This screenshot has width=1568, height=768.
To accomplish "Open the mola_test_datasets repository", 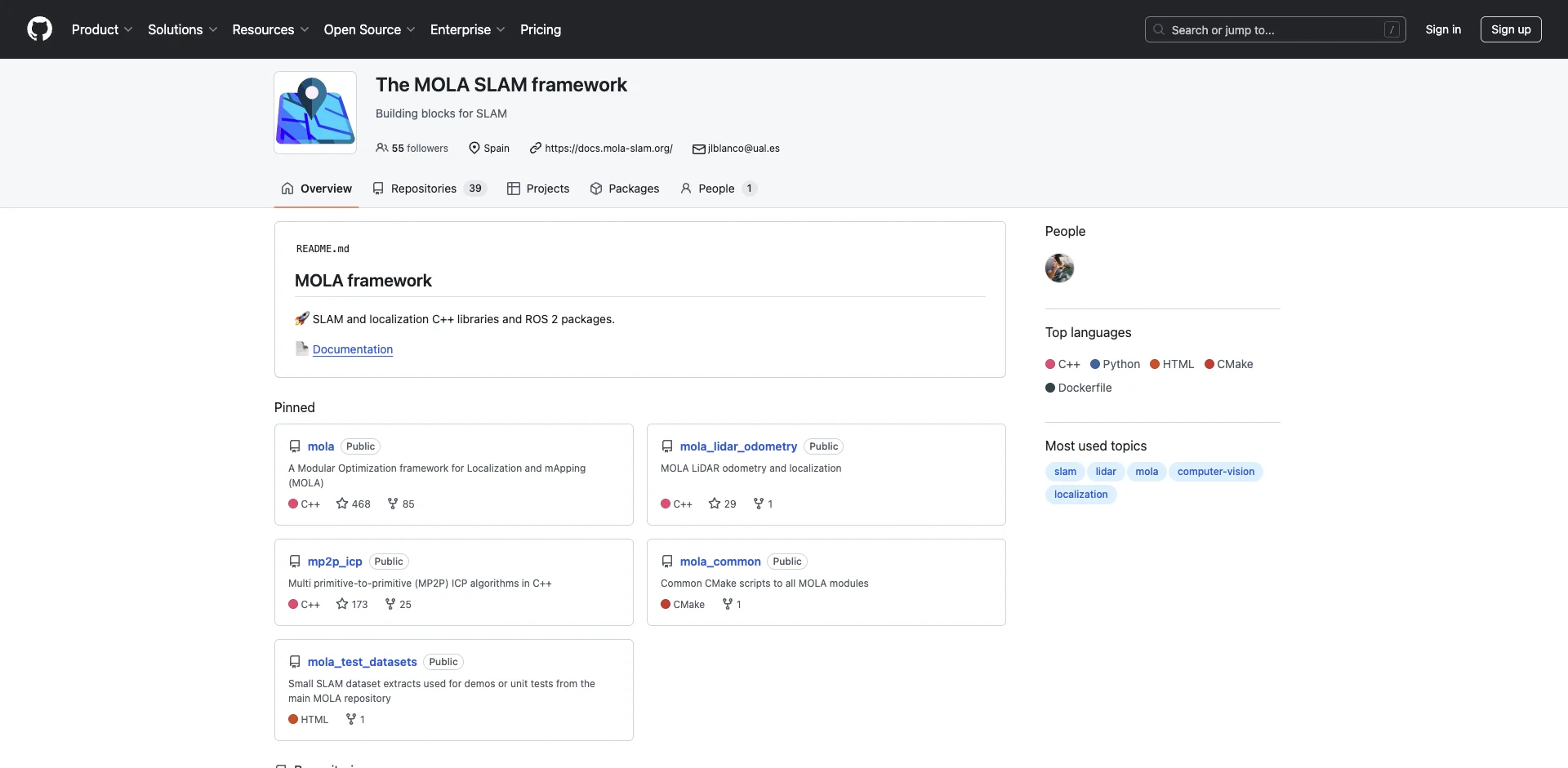I will pos(363,662).
